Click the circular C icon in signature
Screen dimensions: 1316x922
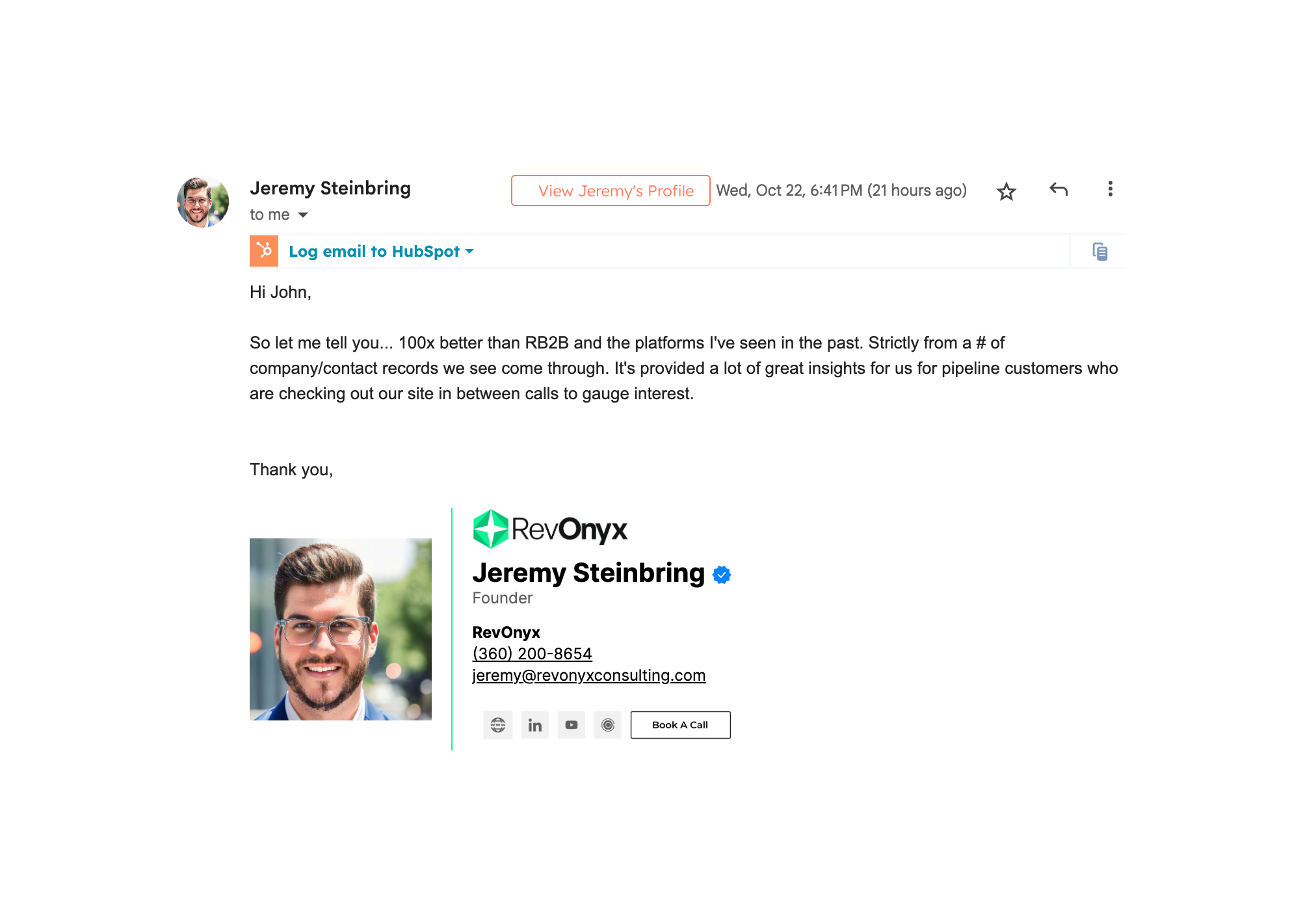(607, 725)
